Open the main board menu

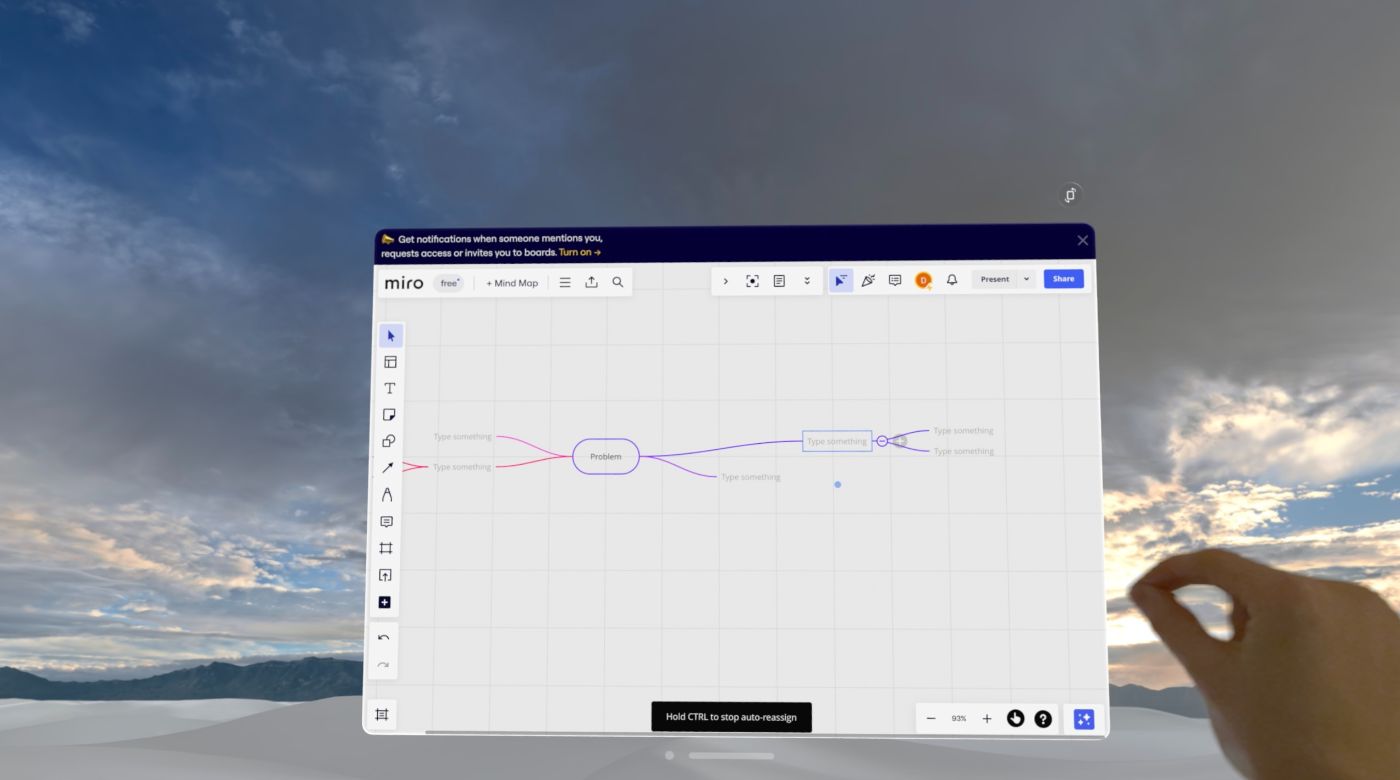[x=565, y=282]
